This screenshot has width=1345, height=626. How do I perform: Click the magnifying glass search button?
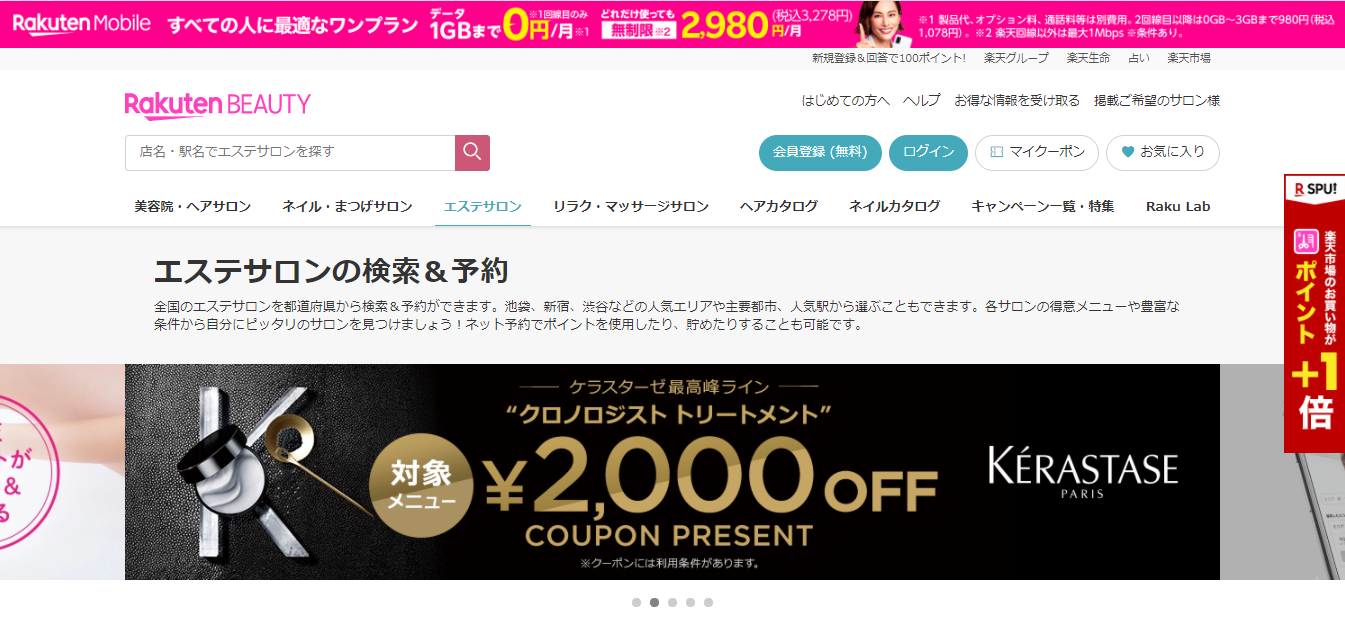coord(472,153)
